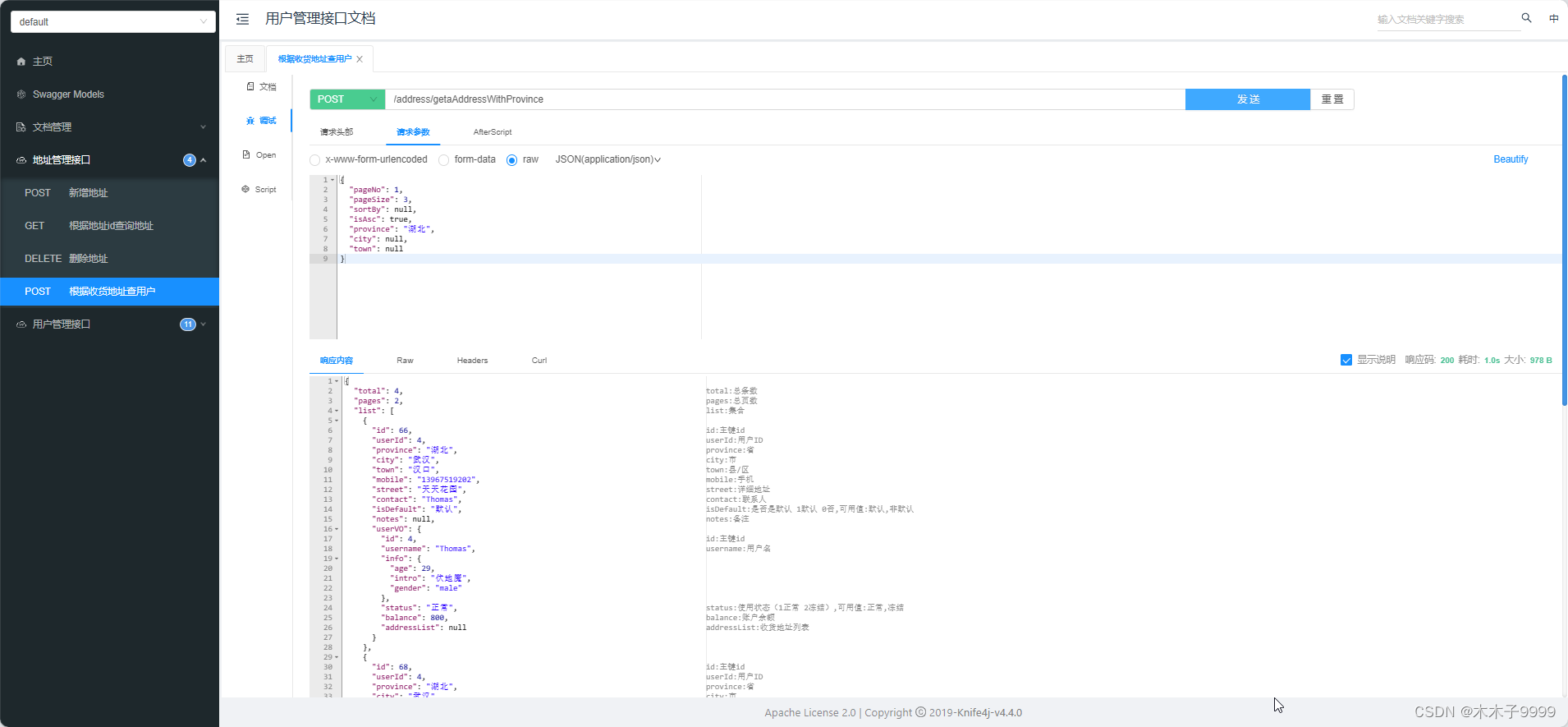Fold response JSON at line 16 arrow
The height and width of the screenshot is (727, 1568).
click(337, 529)
